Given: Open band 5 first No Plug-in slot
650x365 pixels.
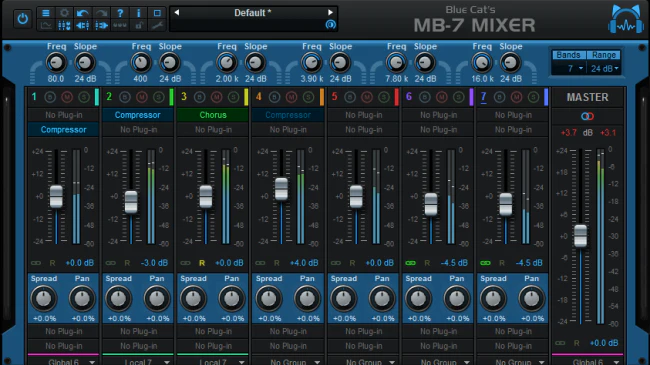Looking at the screenshot, I should (x=363, y=115).
